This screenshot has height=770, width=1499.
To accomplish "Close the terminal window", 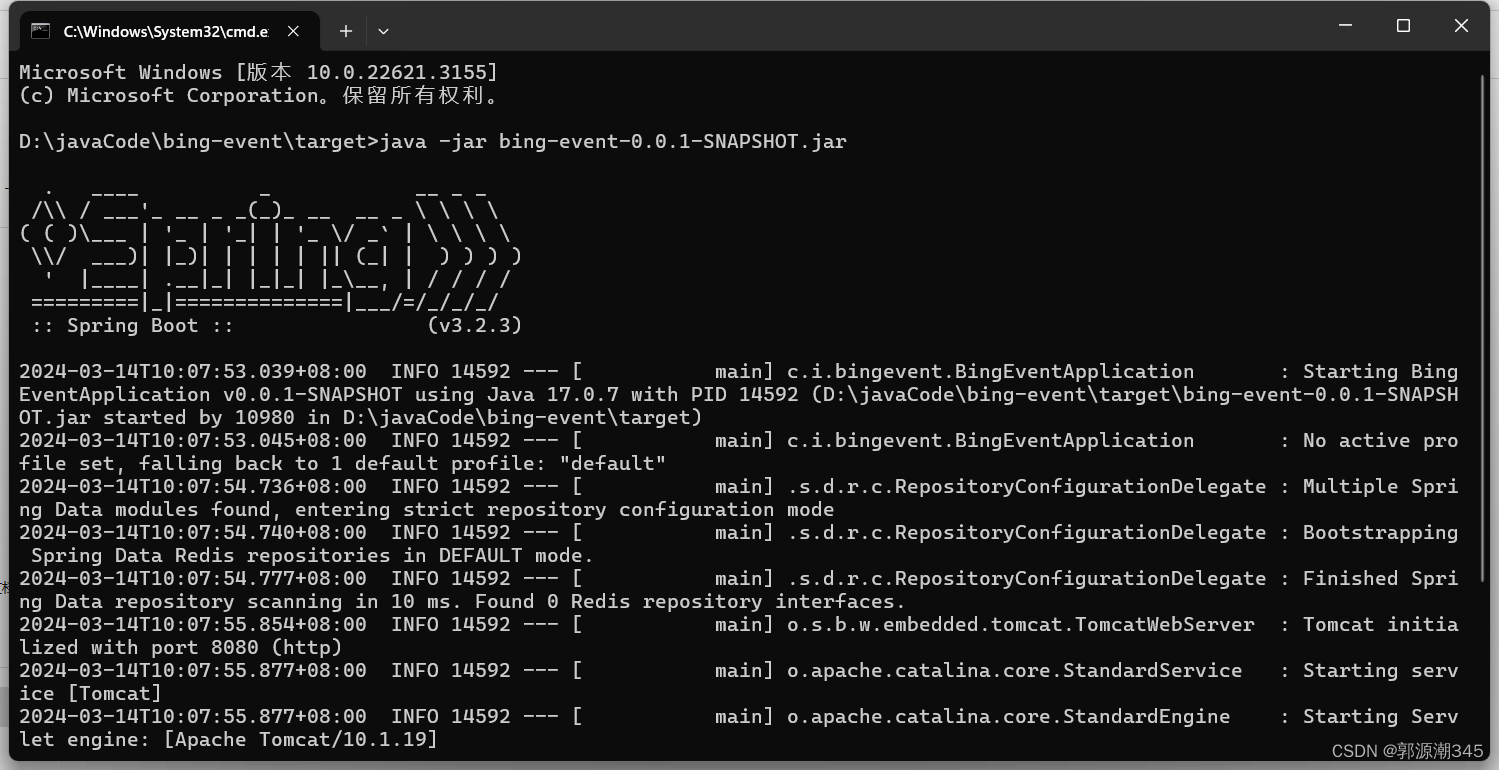I will coord(1461,26).
